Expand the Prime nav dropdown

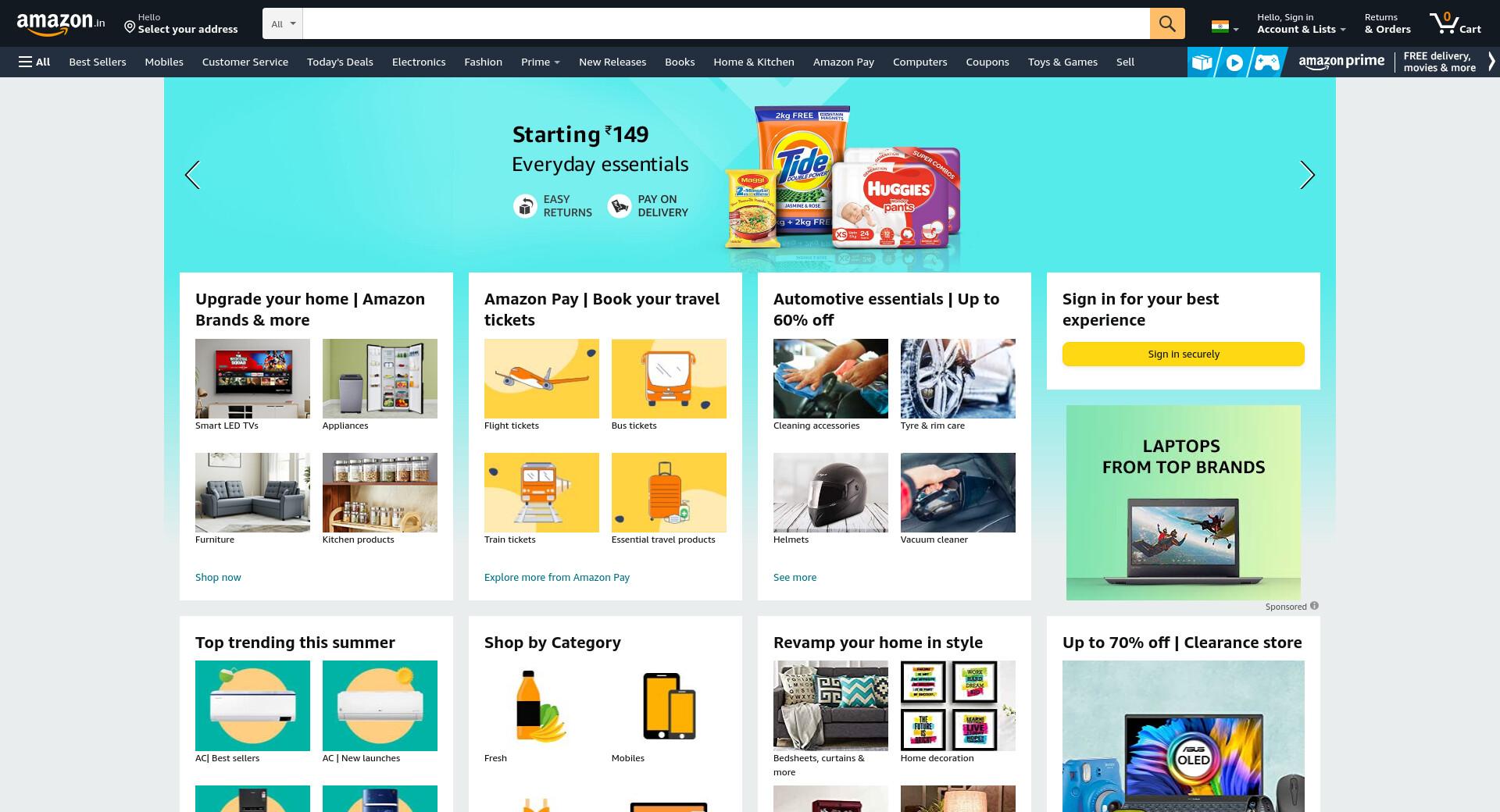click(x=541, y=62)
